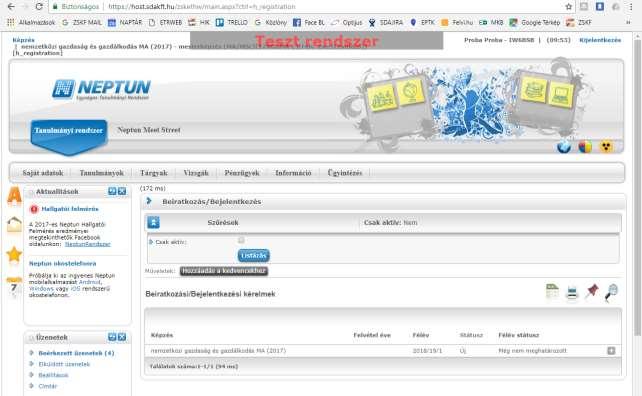Open the Tárgyak menu
This screenshot has height=396, width=642.
pos(154,173)
